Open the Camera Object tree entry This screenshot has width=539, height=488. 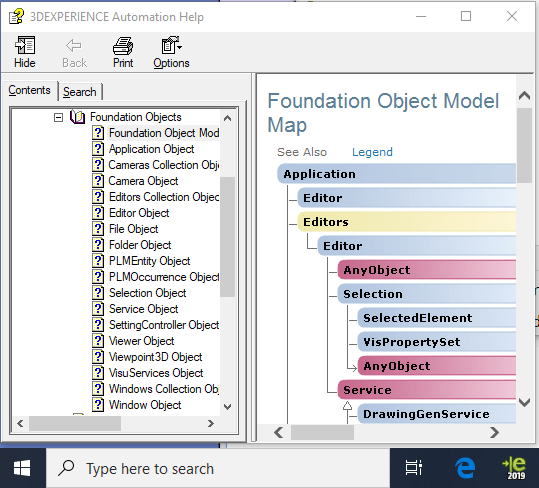coord(143,181)
